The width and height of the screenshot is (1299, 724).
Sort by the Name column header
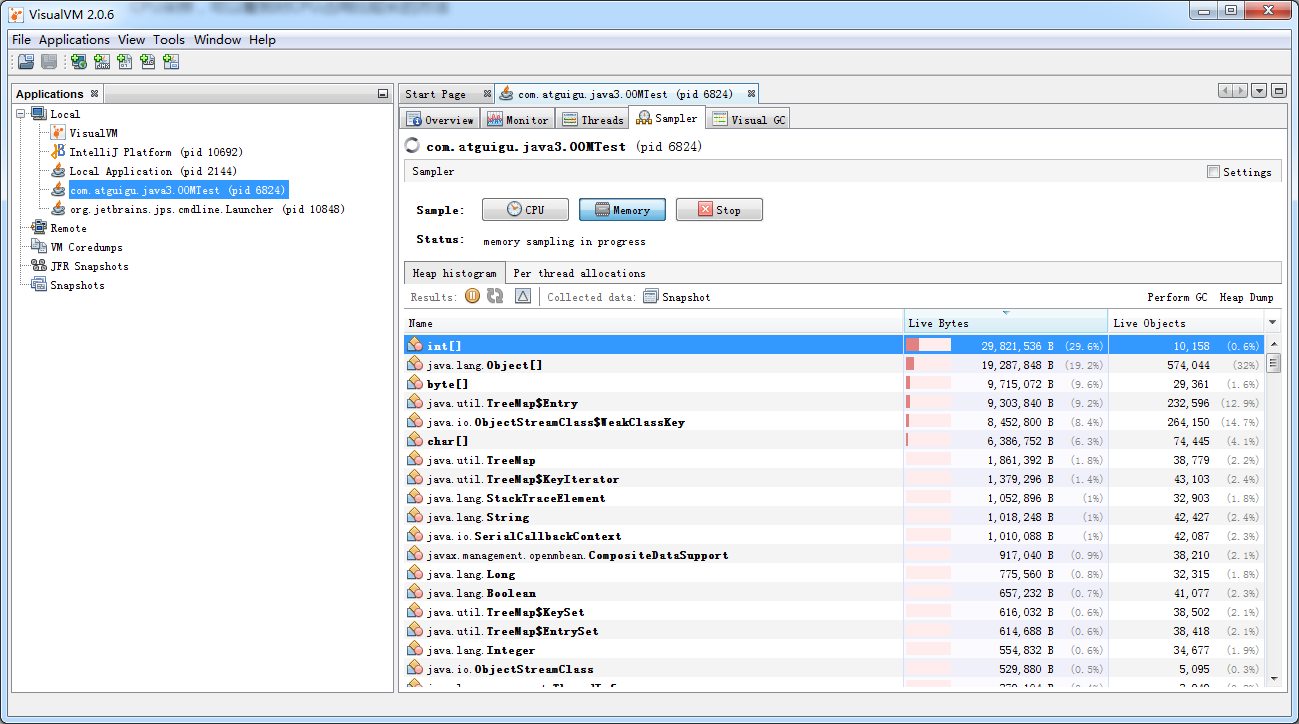point(654,323)
